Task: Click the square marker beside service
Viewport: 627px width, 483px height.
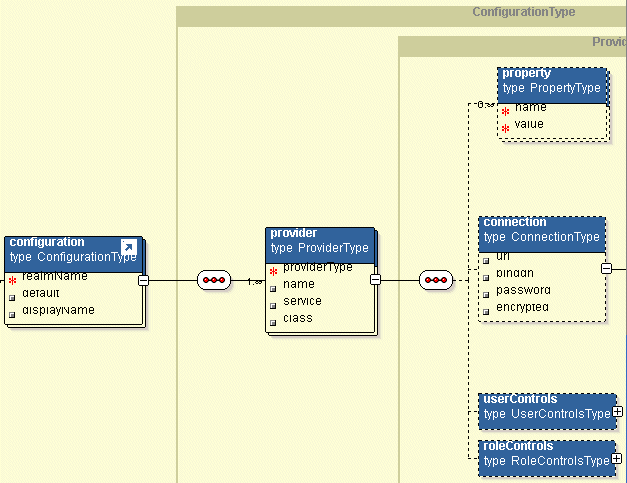Action: tap(273, 306)
